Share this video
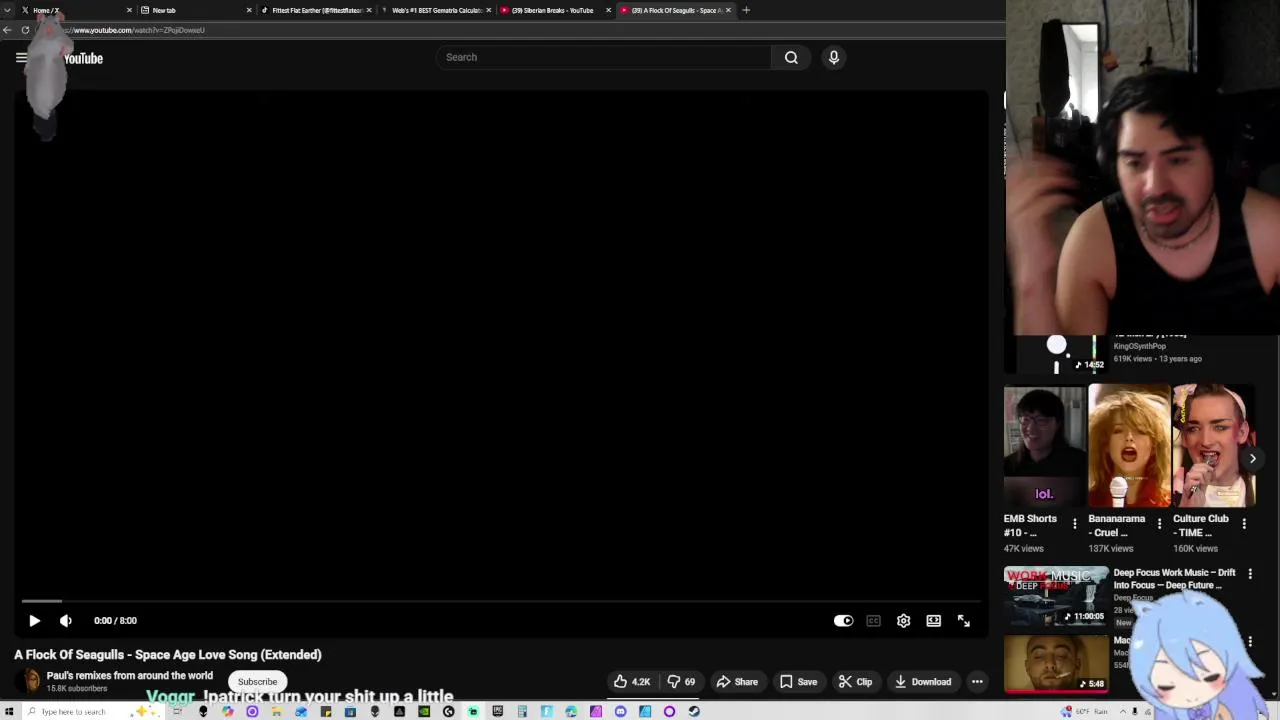Screen dimensions: 1280x720 [737, 682]
